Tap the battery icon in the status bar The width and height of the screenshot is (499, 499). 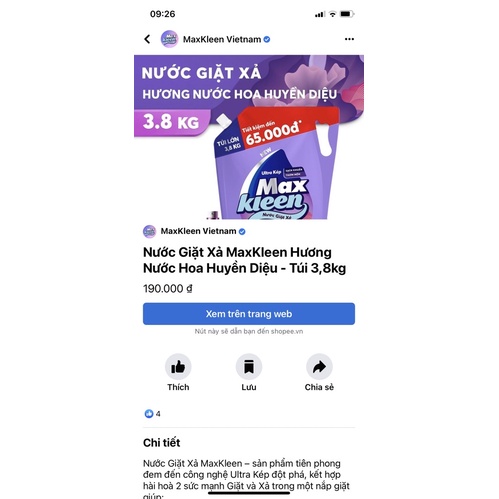pos(347,14)
